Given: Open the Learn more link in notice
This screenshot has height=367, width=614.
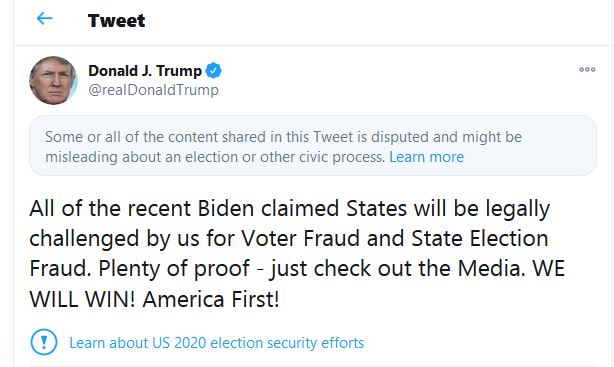Looking at the screenshot, I should (426, 157).
